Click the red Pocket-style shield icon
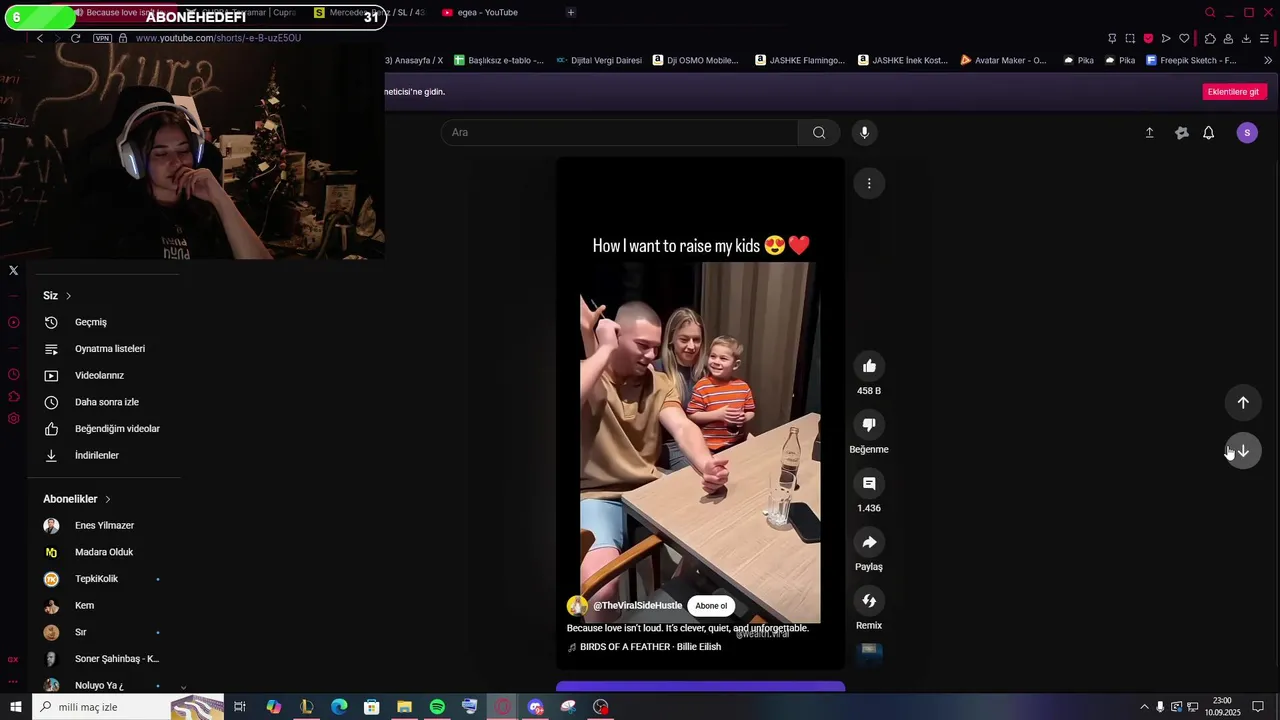Image resolution: width=1280 pixels, height=720 pixels. (x=1148, y=38)
